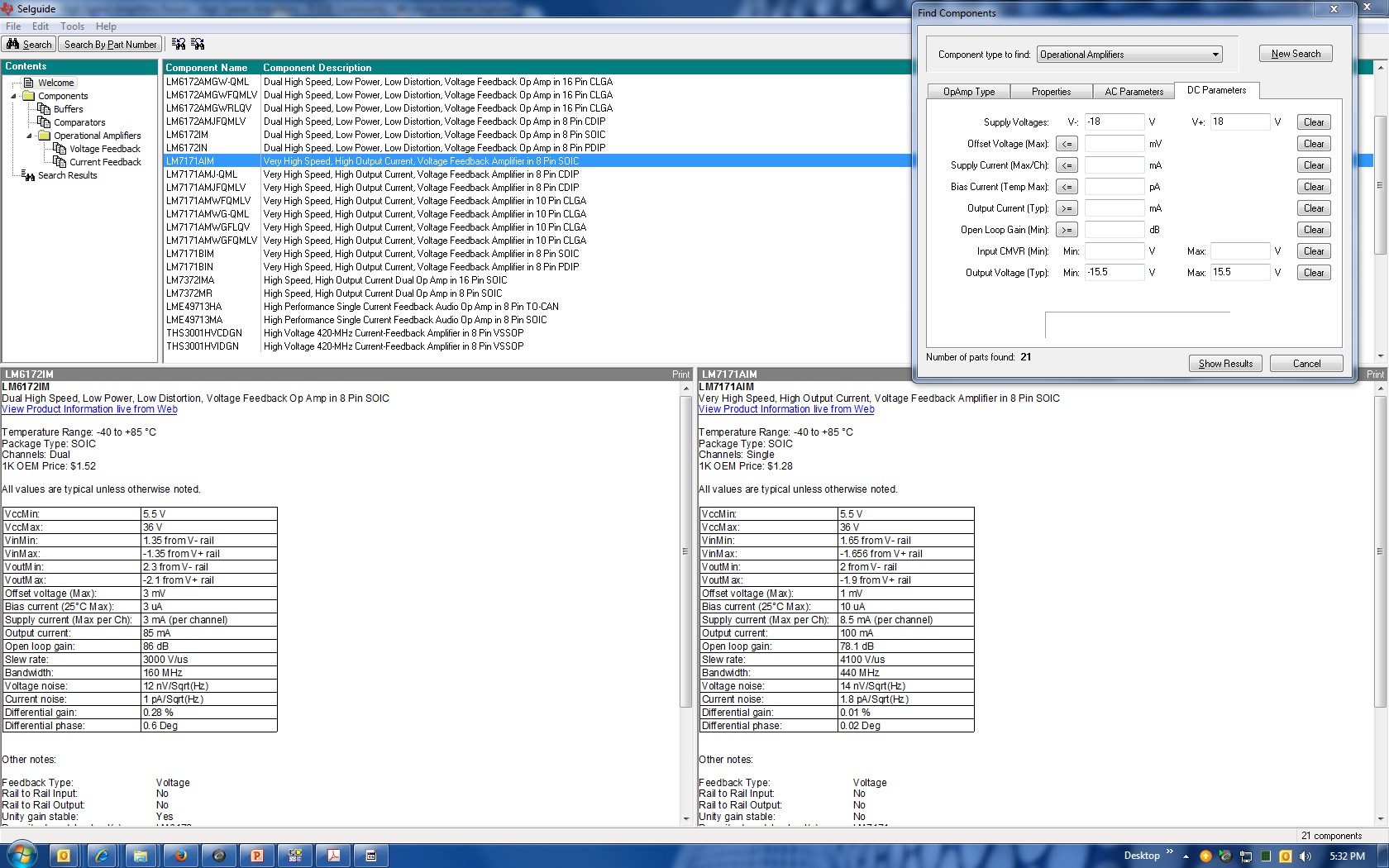The image size is (1389, 868).
Task: Collapse the Components tree node
Action: click(x=14, y=96)
